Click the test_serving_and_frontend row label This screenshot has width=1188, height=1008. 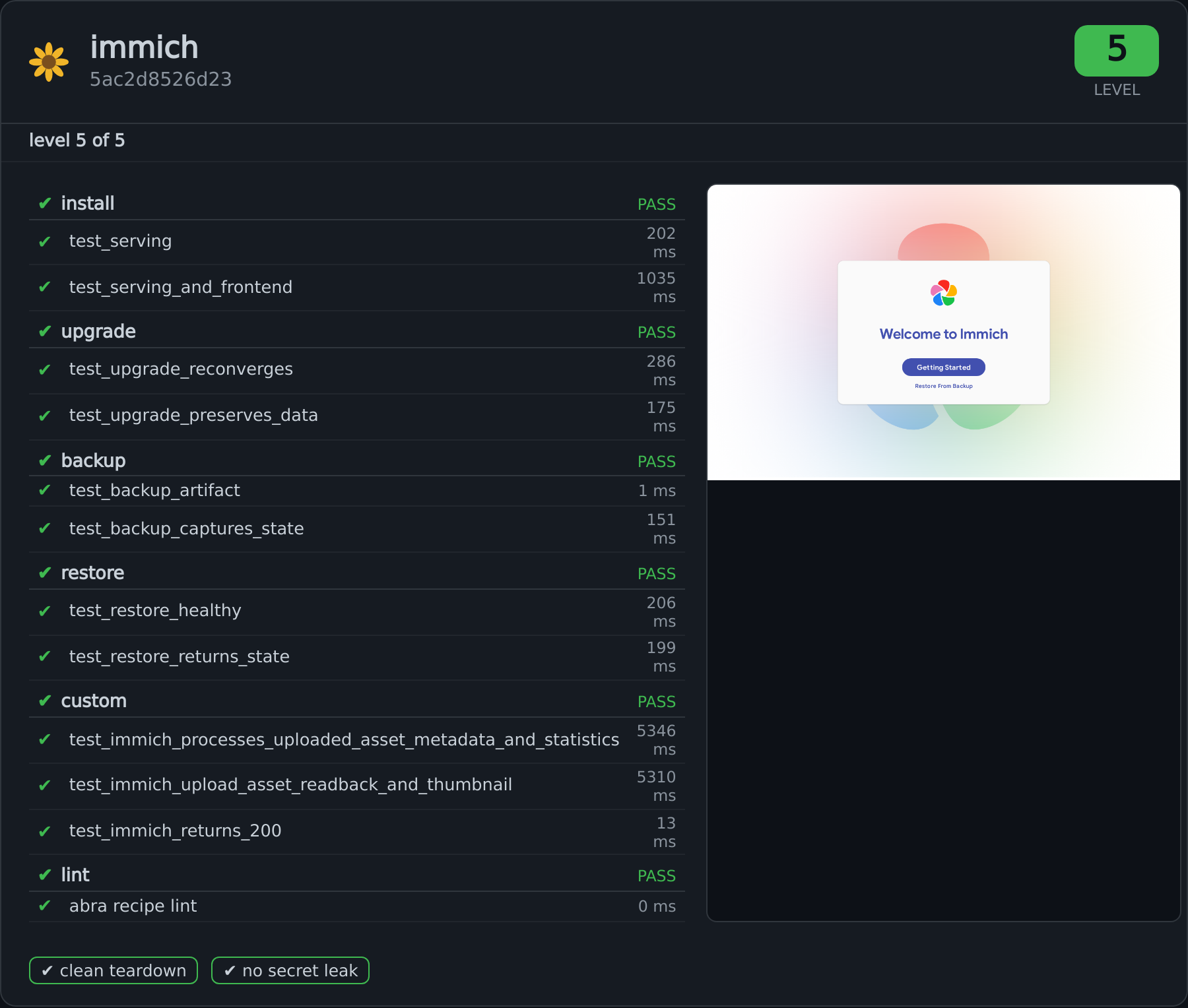pyautogui.click(x=181, y=288)
